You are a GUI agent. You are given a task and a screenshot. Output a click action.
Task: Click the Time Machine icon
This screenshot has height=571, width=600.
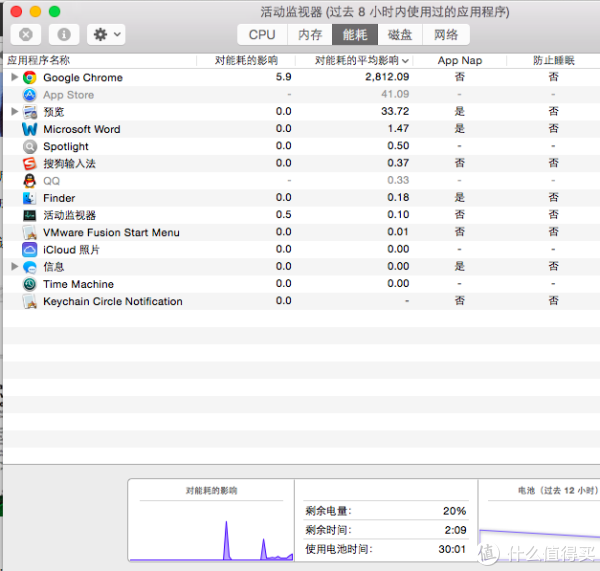[29, 284]
